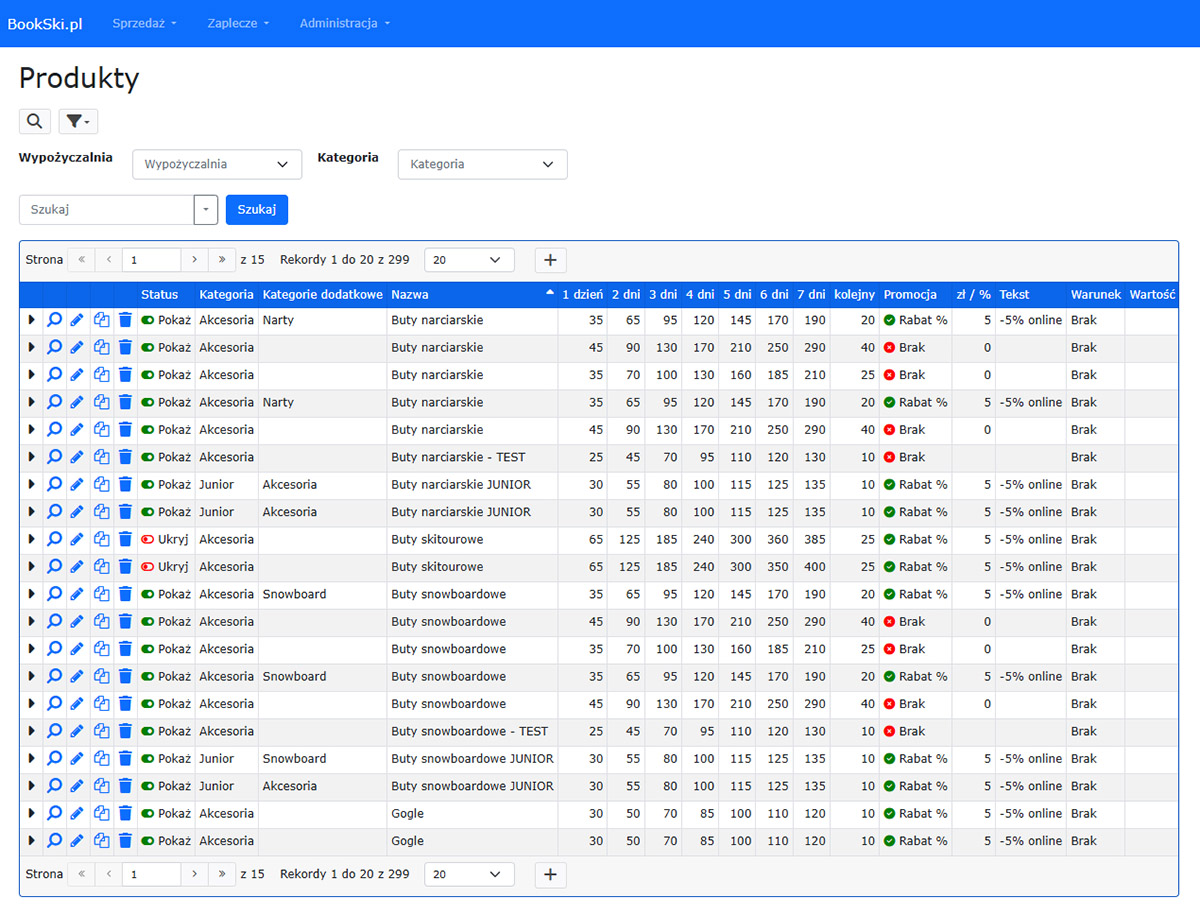Viewport: 1200px width, 915px height.
Task: Open the Kategoria filter dropdown
Action: point(482,164)
